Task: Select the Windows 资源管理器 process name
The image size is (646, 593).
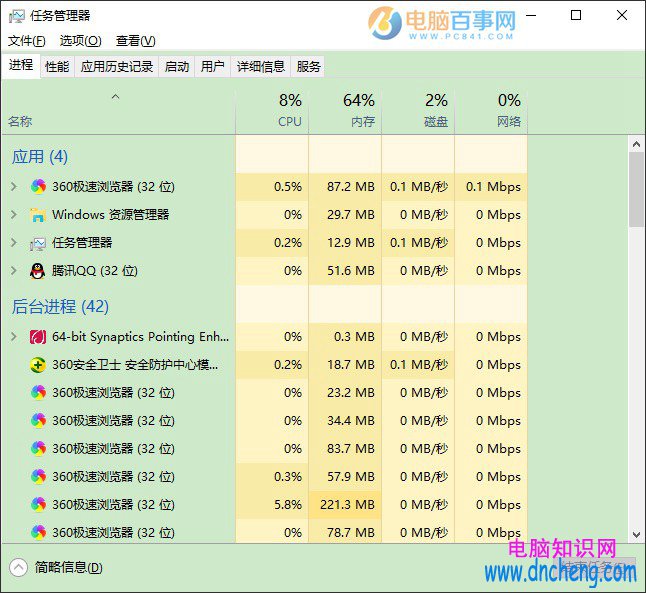Action: (x=110, y=215)
